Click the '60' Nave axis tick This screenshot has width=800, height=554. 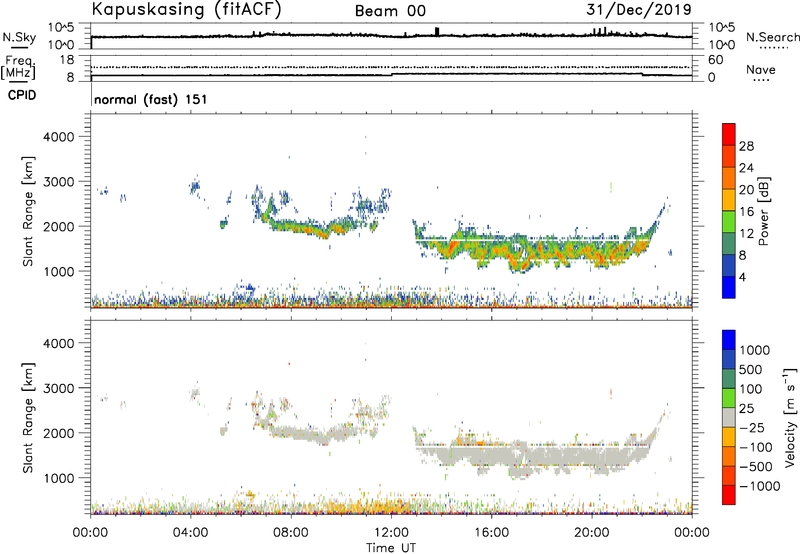tap(715, 60)
